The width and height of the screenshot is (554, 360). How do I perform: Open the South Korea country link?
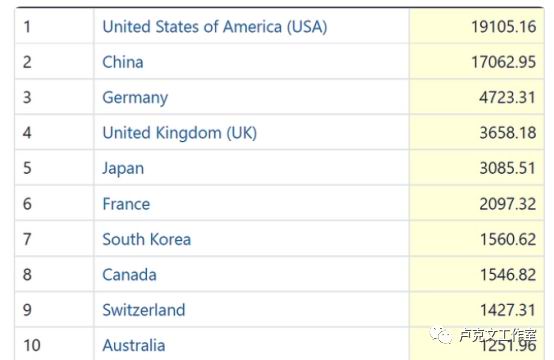[147, 239]
